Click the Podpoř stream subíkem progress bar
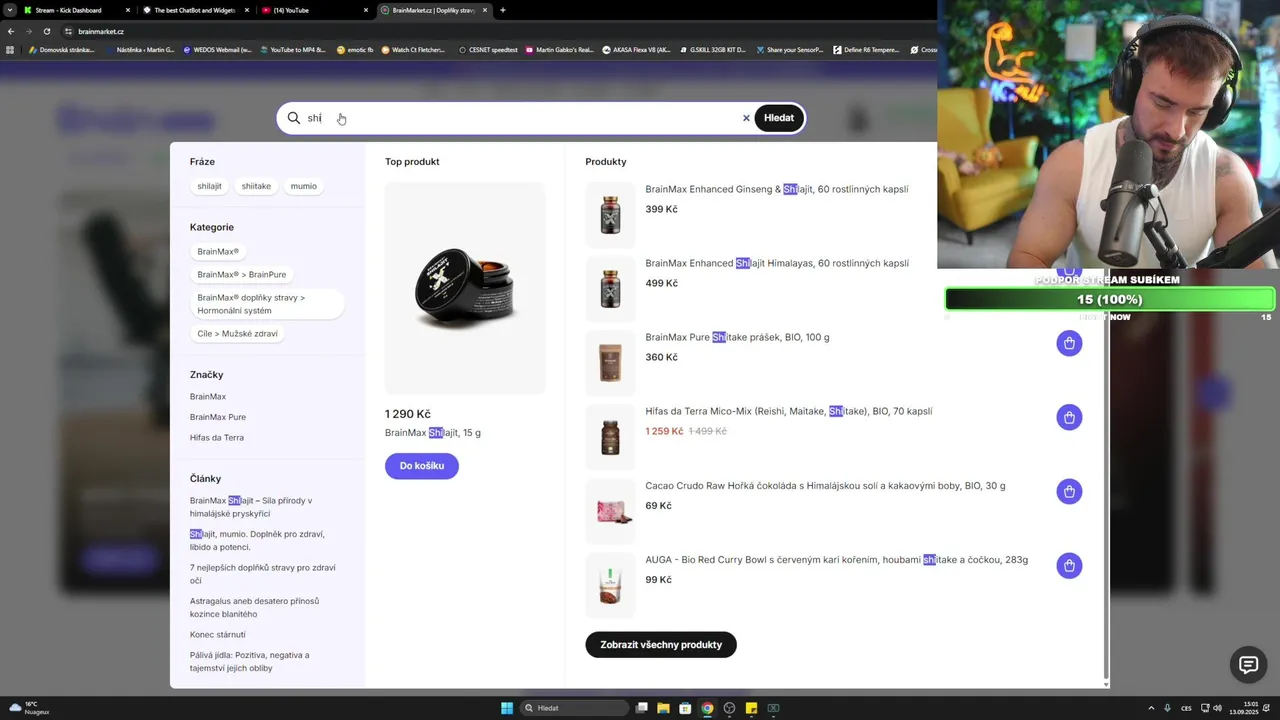 [1110, 299]
